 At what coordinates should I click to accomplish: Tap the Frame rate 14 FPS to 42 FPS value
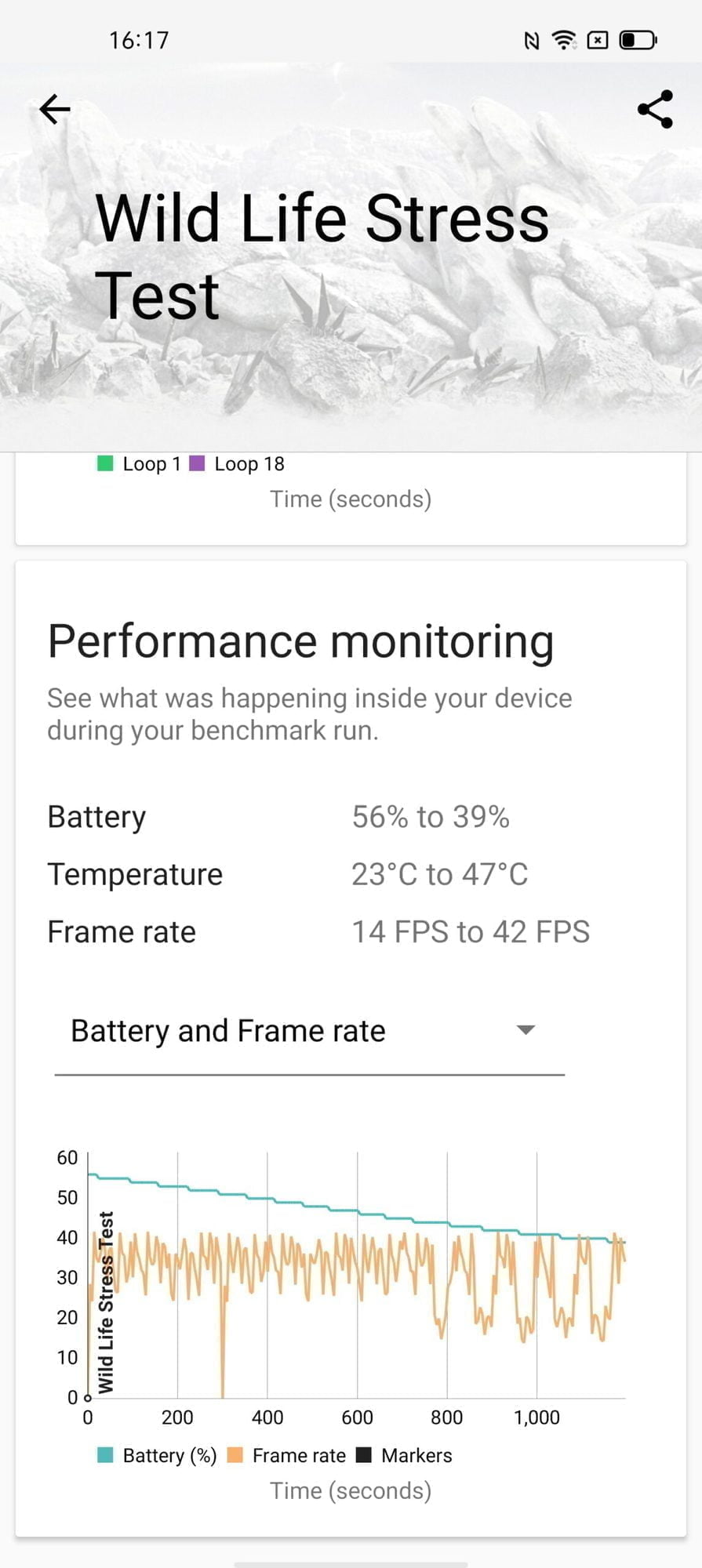(x=470, y=932)
